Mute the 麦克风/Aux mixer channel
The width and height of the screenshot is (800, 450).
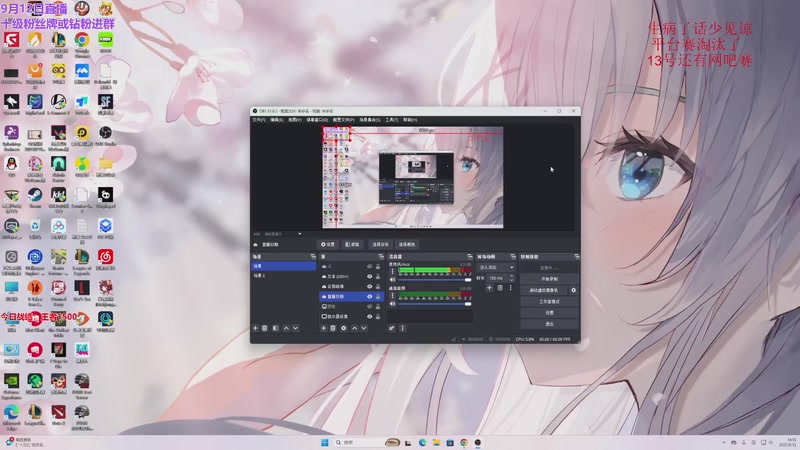click(x=392, y=280)
